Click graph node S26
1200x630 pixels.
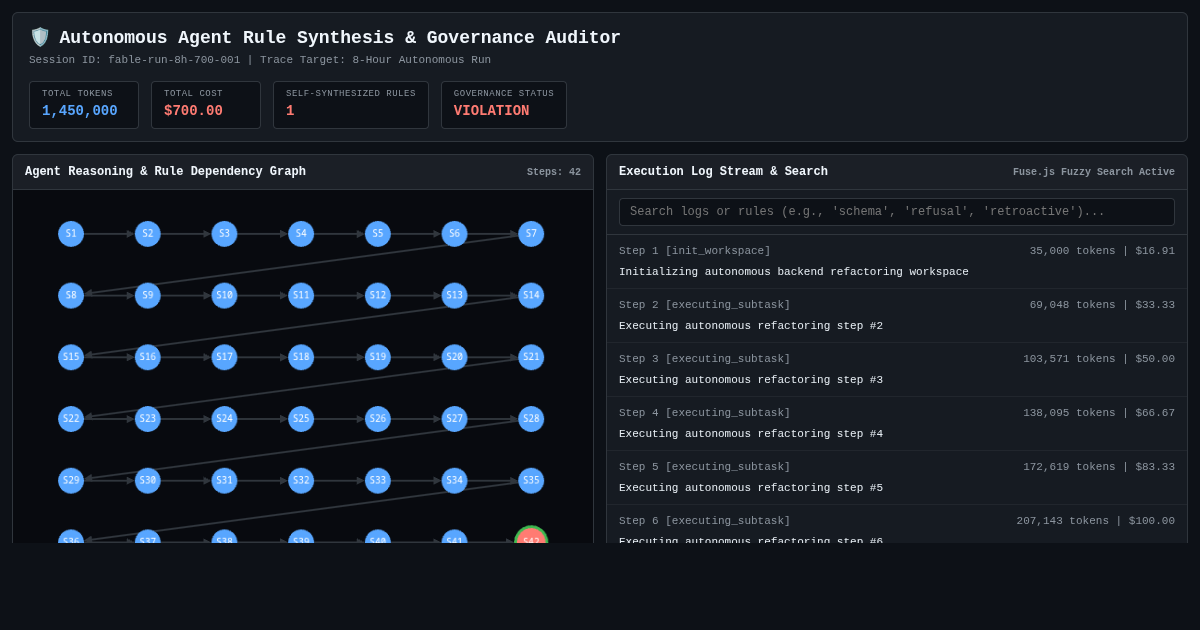point(378,419)
